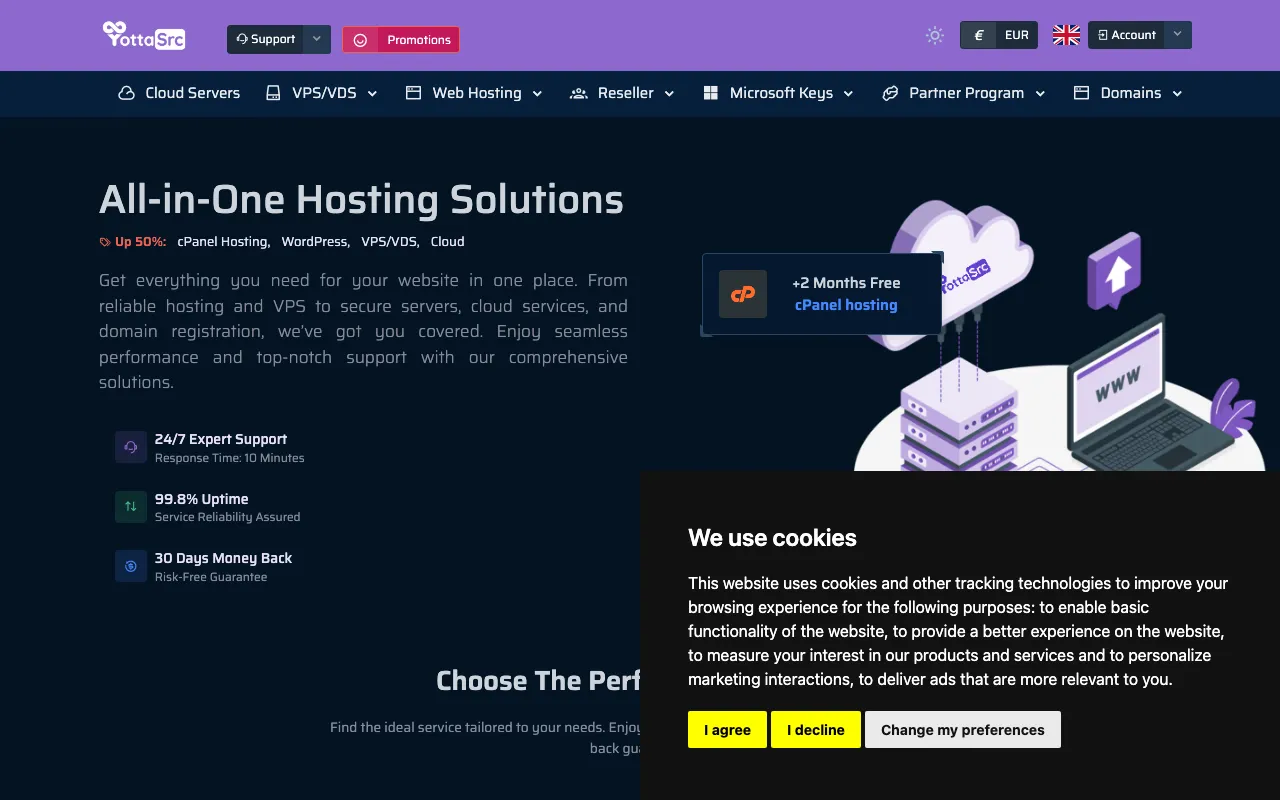Open Change my preferences for cookies
The height and width of the screenshot is (800, 1280).
[x=963, y=730]
